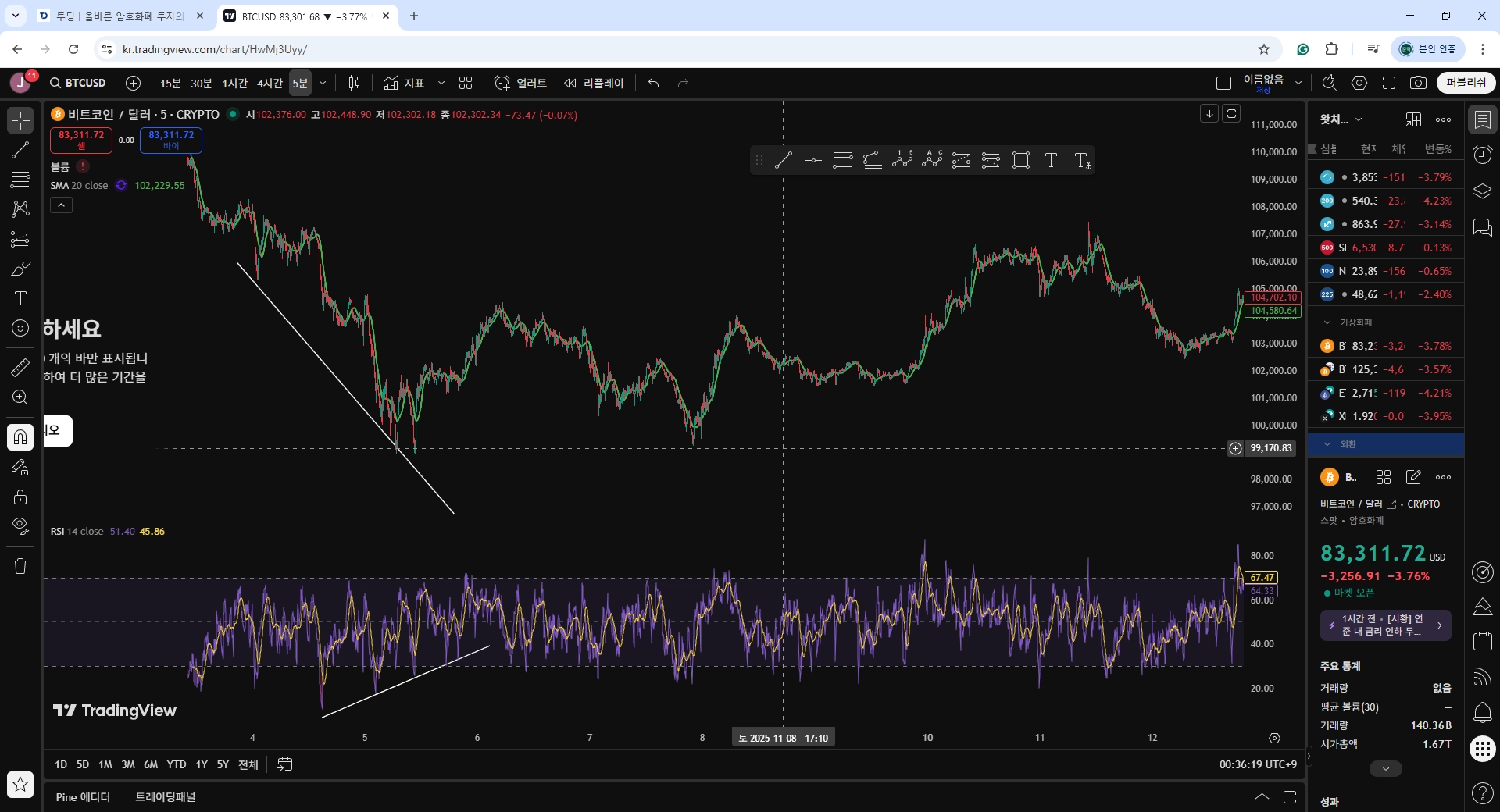
Task: Open the news headline card
Action: point(1386,625)
